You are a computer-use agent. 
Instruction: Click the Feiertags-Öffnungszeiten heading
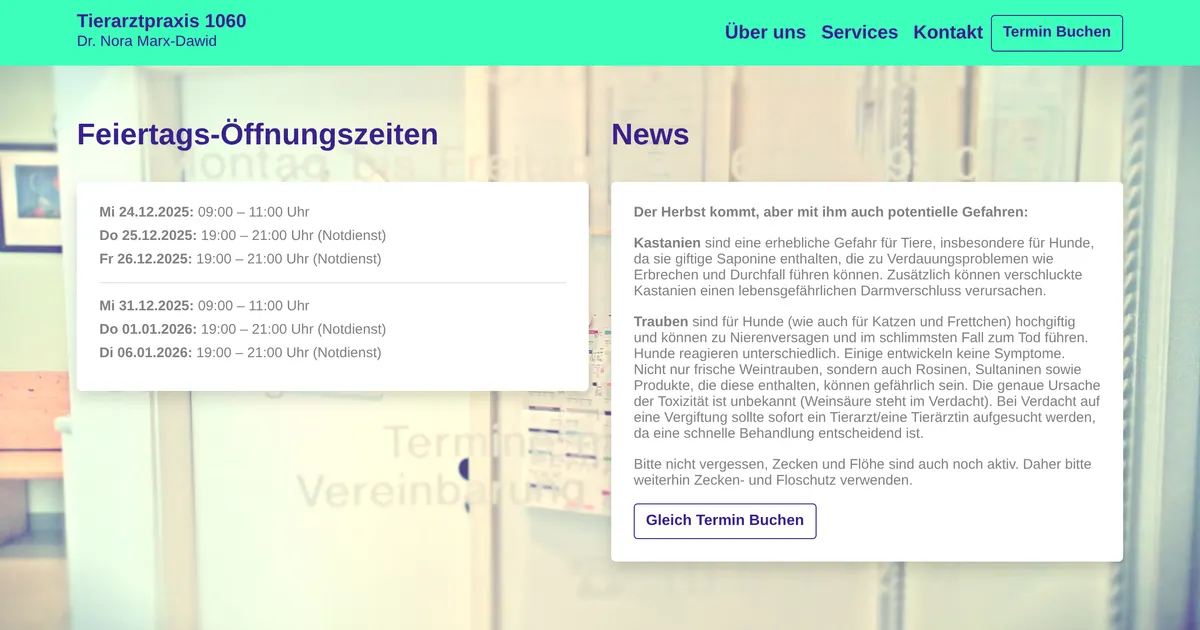257,134
